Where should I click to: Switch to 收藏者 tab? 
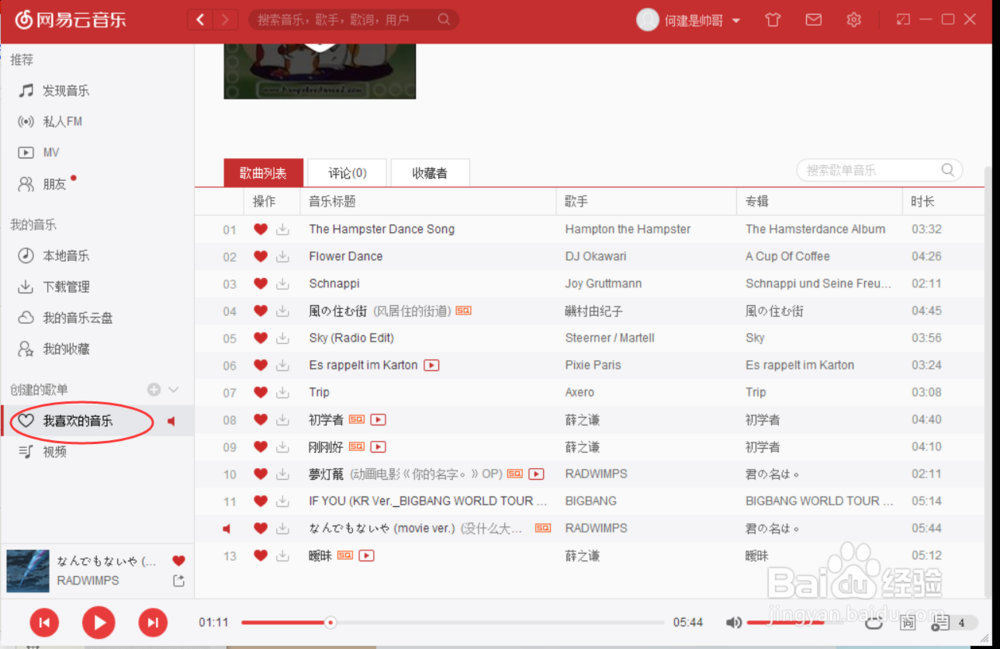430,173
